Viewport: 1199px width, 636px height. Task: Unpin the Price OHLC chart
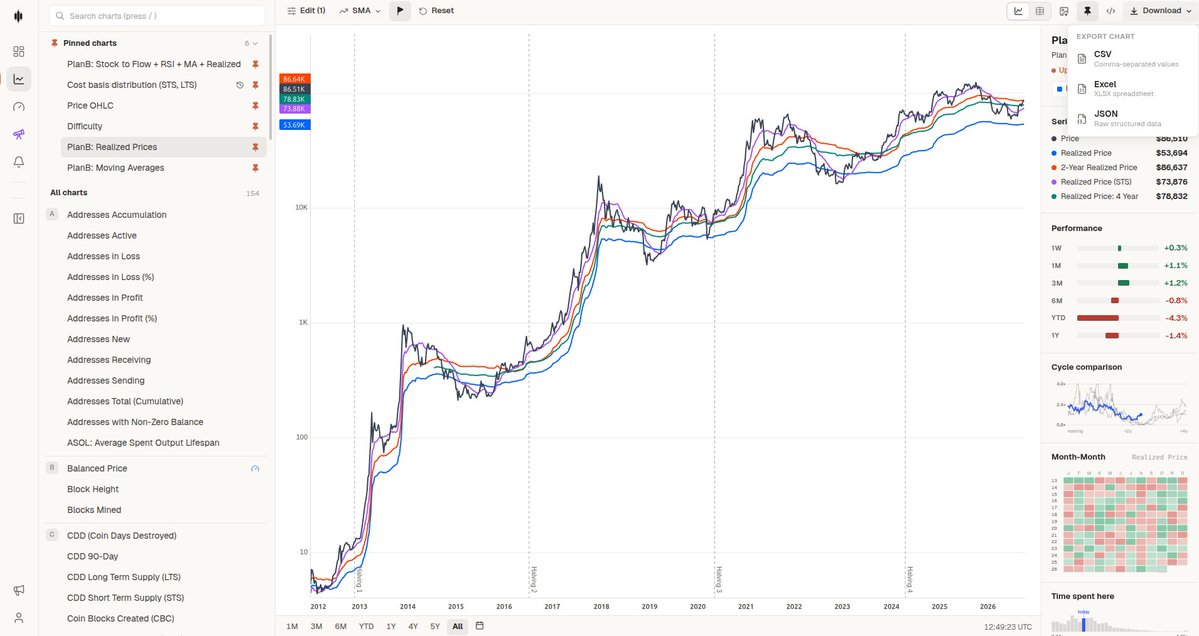pos(255,105)
